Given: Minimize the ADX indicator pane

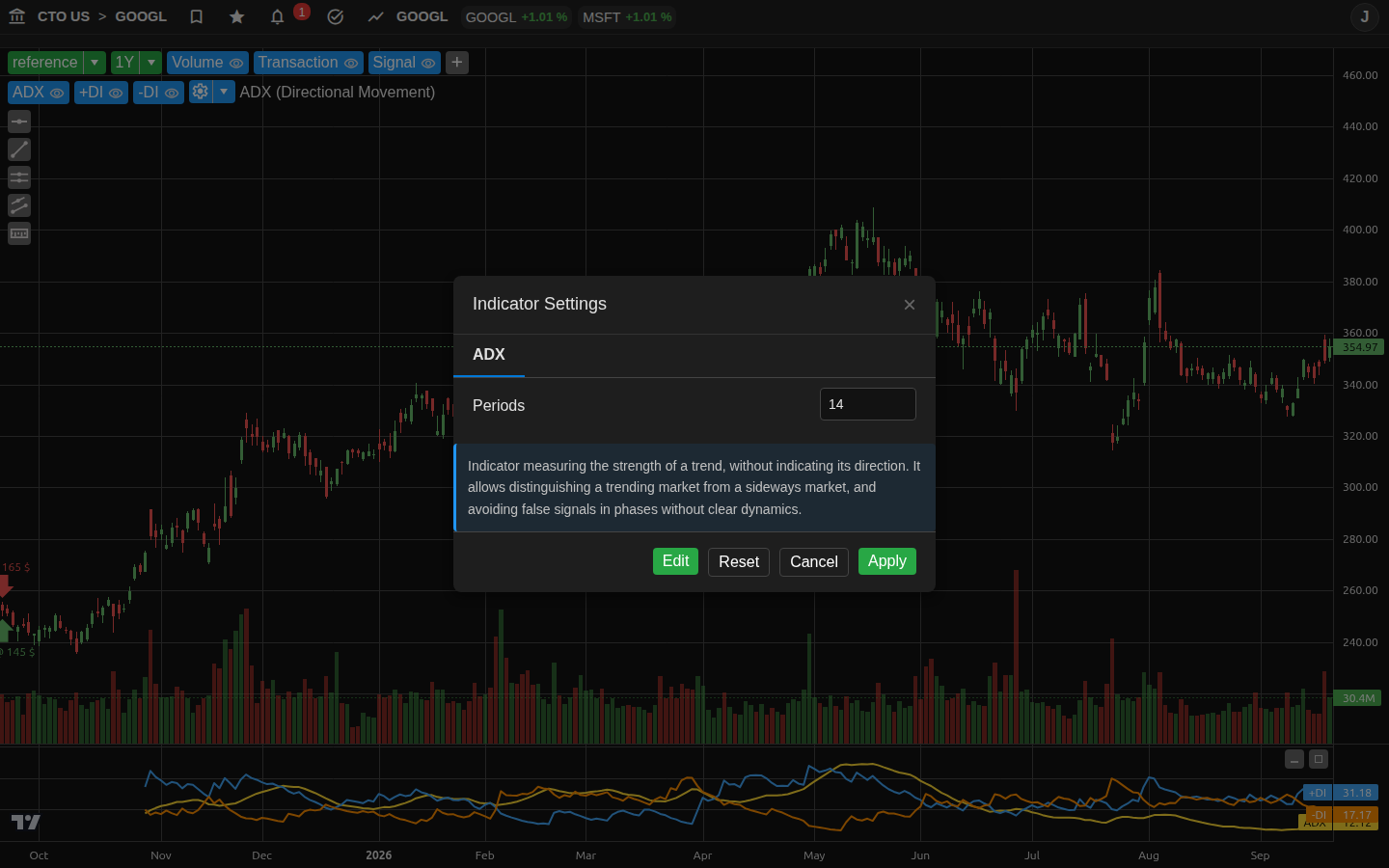Looking at the screenshot, I should (x=1294, y=759).
